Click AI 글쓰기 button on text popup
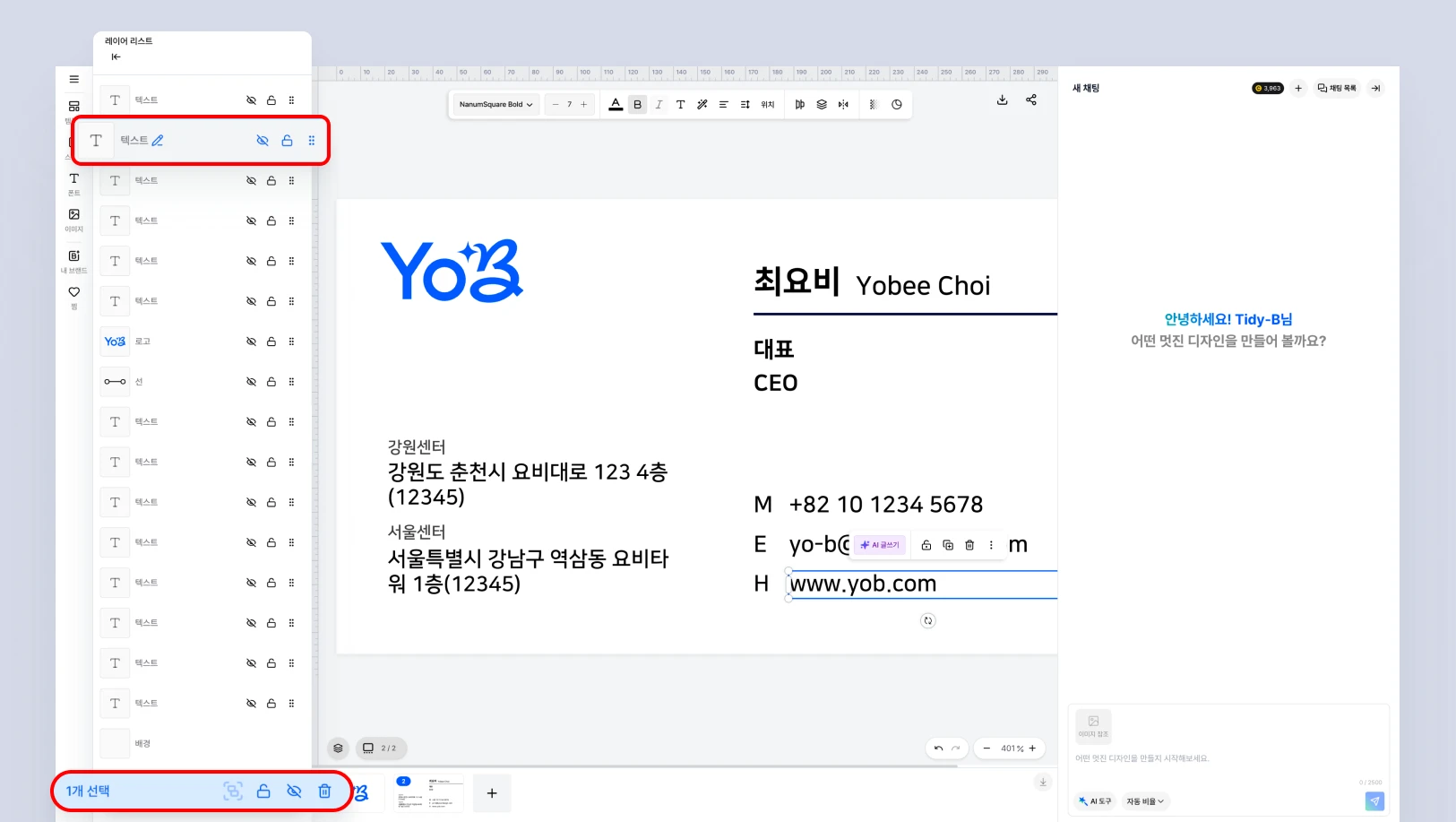The width and height of the screenshot is (1456, 822). [880, 545]
